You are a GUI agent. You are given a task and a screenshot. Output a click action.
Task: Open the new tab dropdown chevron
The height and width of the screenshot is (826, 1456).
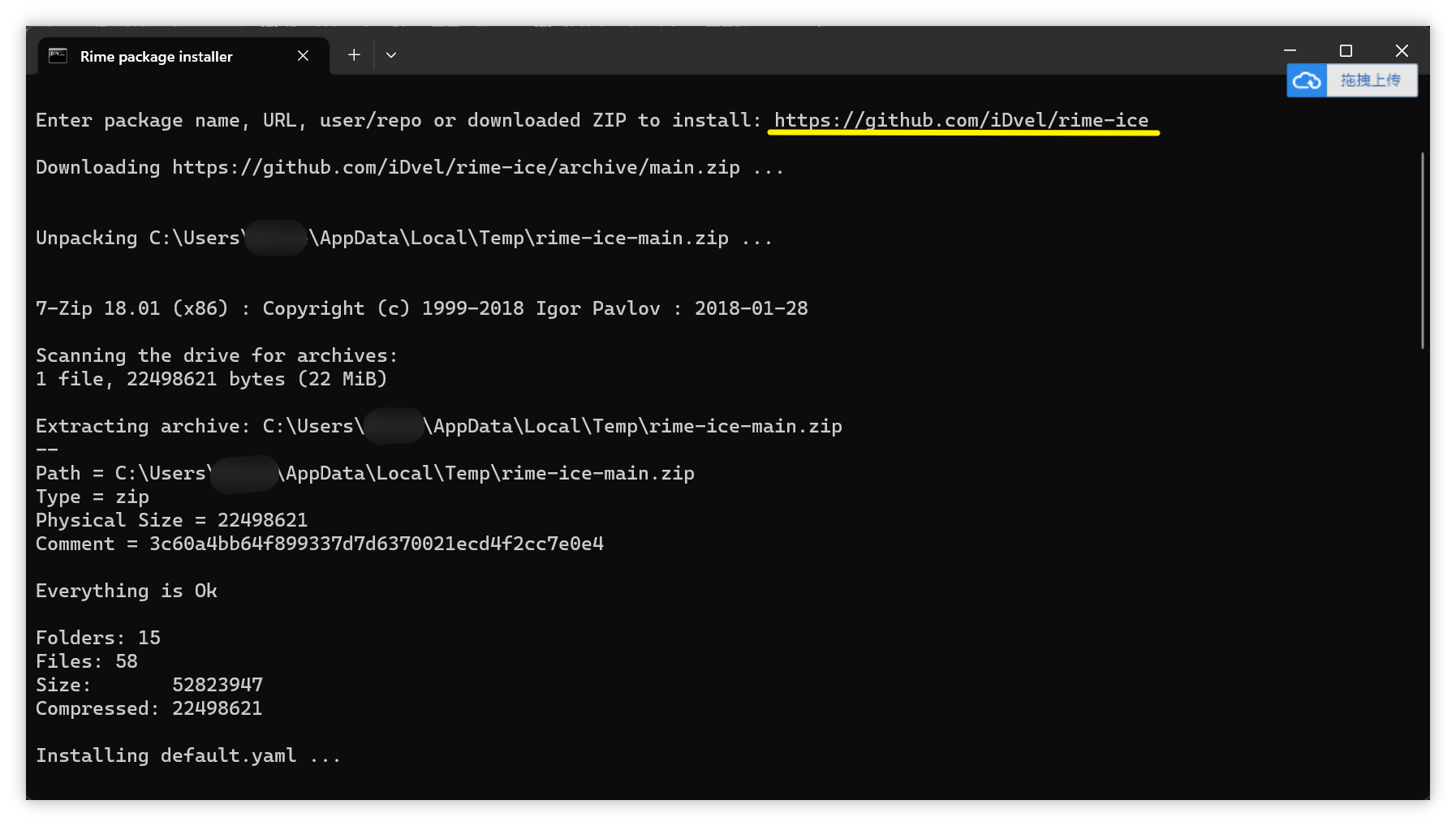click(x=390, y=54)
